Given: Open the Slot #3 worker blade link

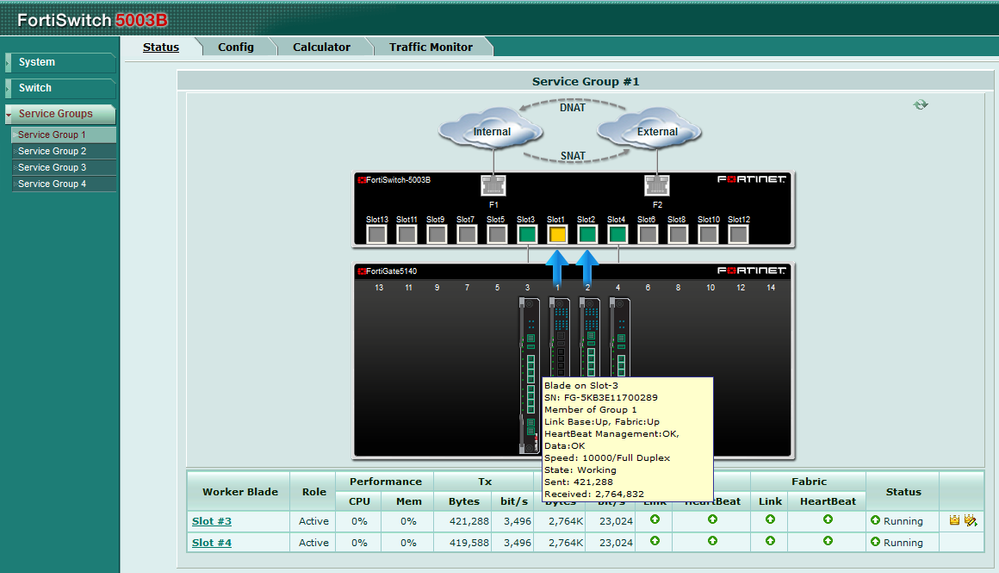Looking at the screenshot, I should point(212,521).
